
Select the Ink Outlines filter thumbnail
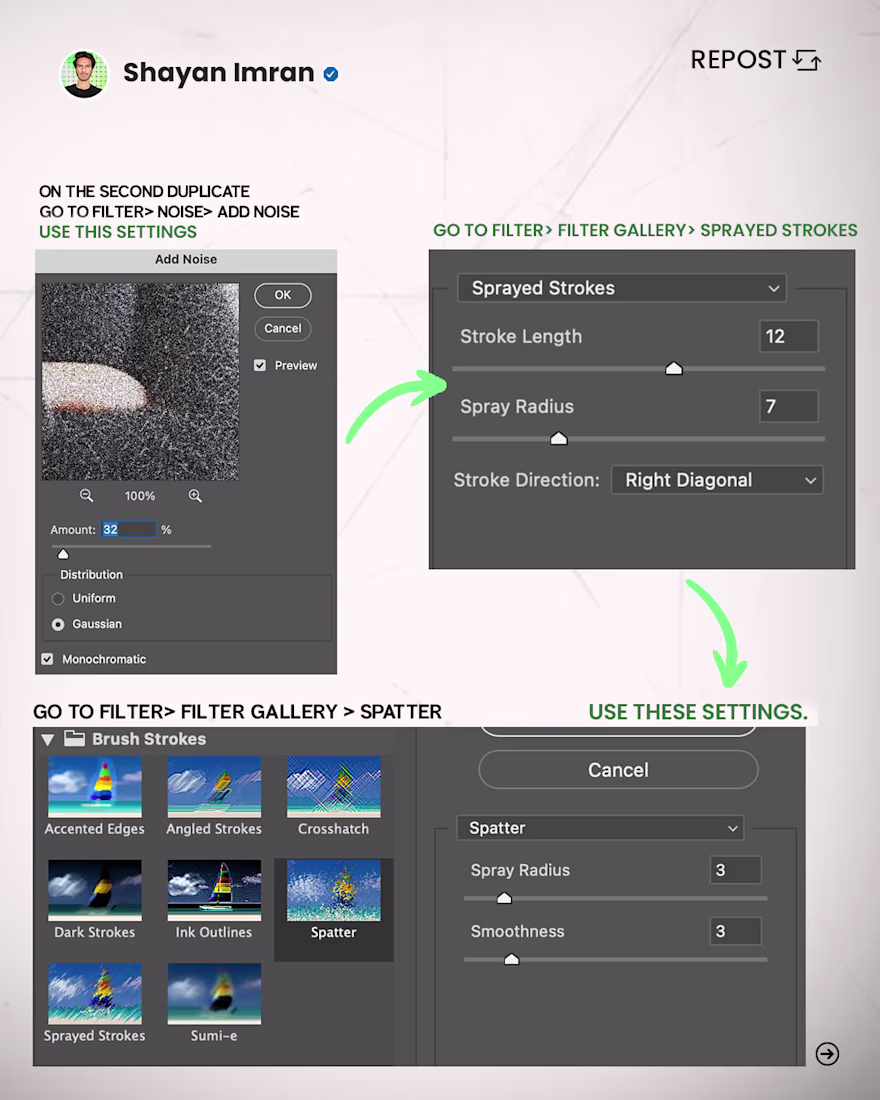tap(214, 890)
